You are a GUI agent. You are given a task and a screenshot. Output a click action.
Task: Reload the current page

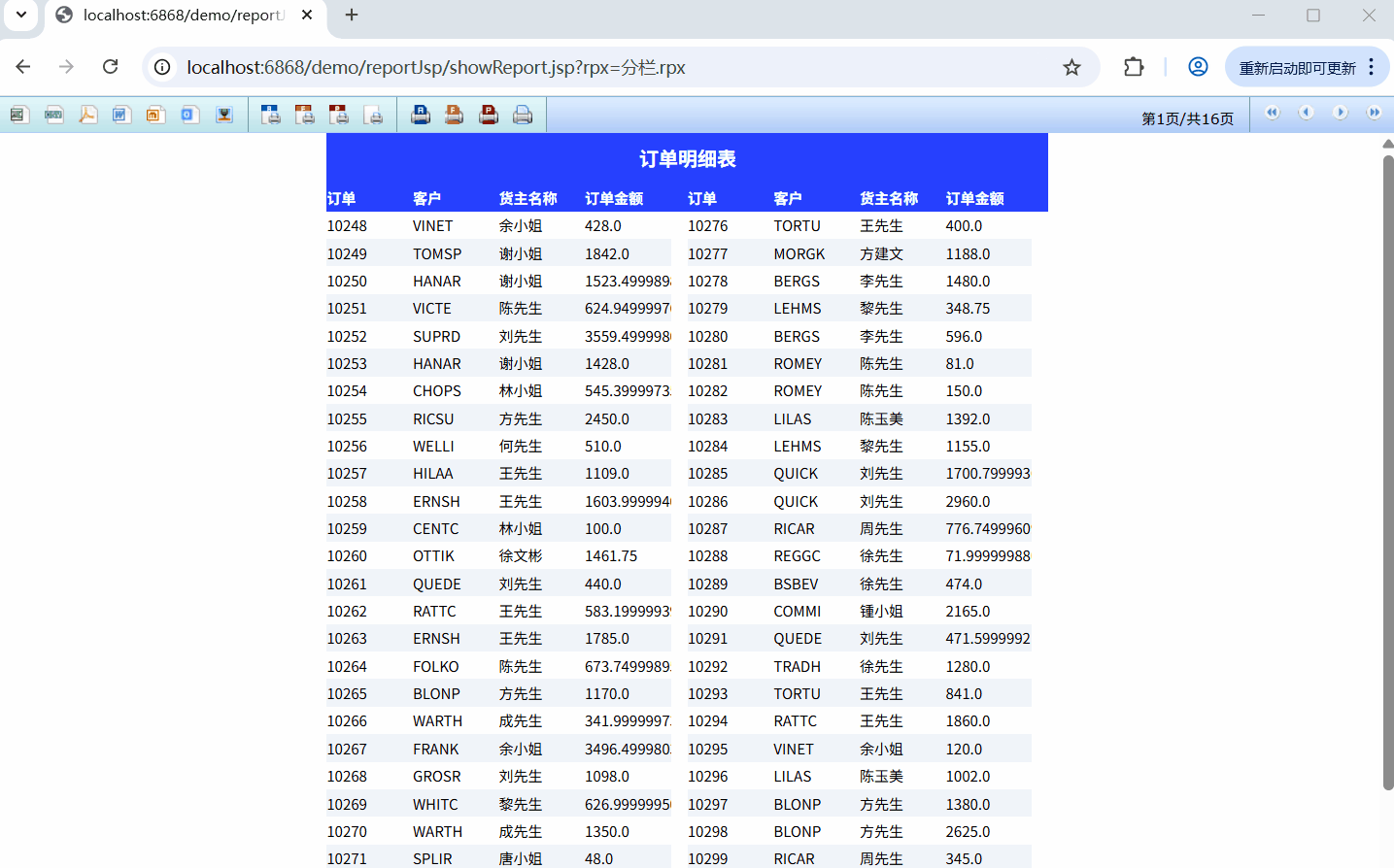point(110,67)
